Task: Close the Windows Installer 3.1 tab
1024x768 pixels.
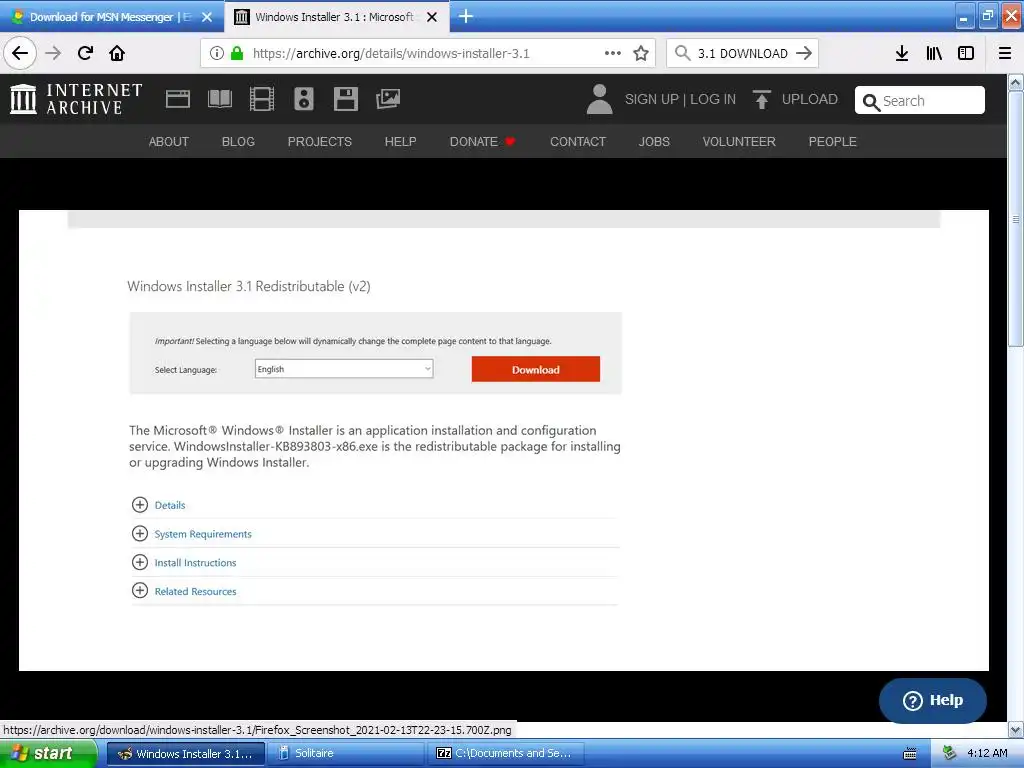Action: coord(432,17)
